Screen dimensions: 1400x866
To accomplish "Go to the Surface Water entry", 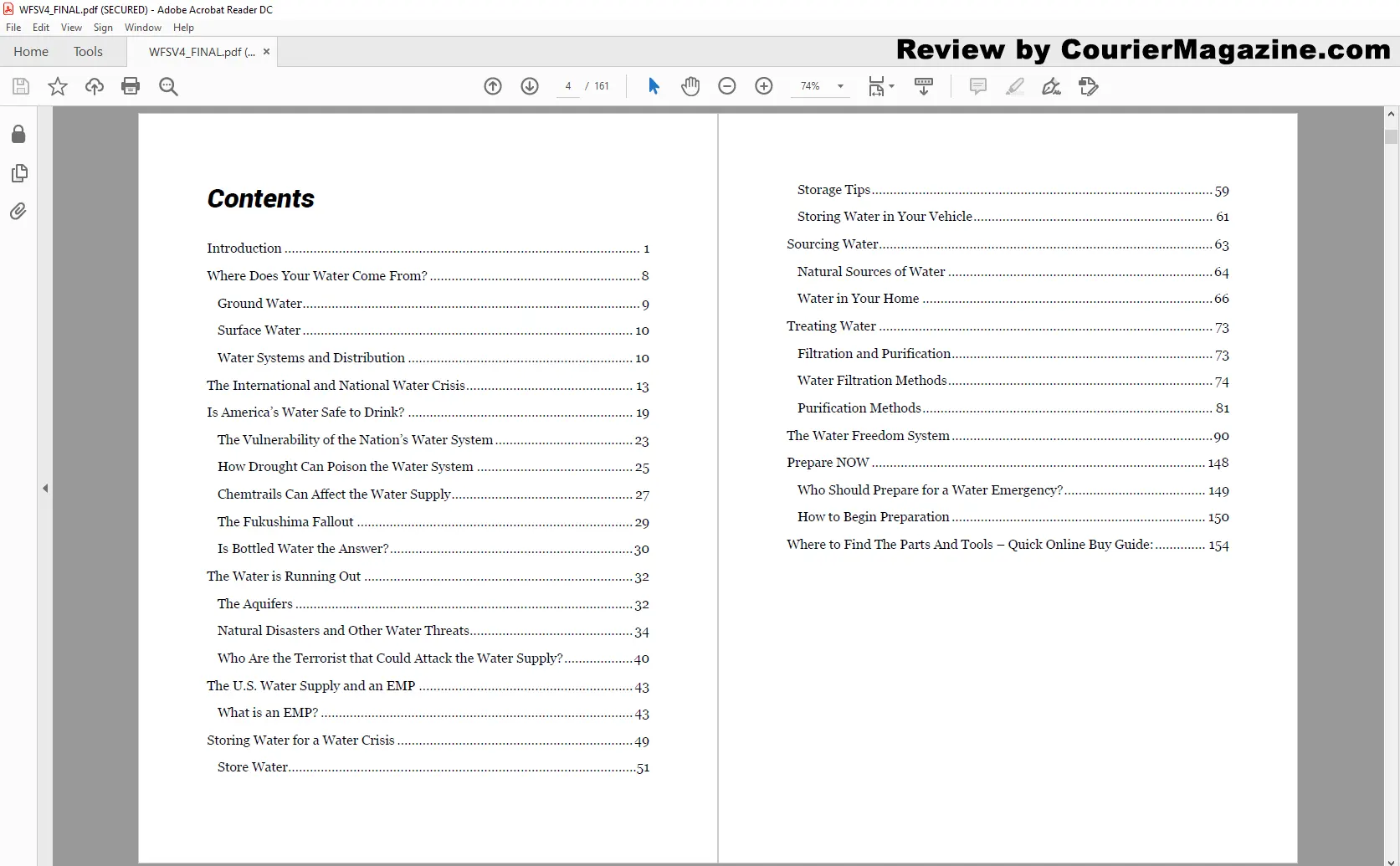I will pos(433,331).
